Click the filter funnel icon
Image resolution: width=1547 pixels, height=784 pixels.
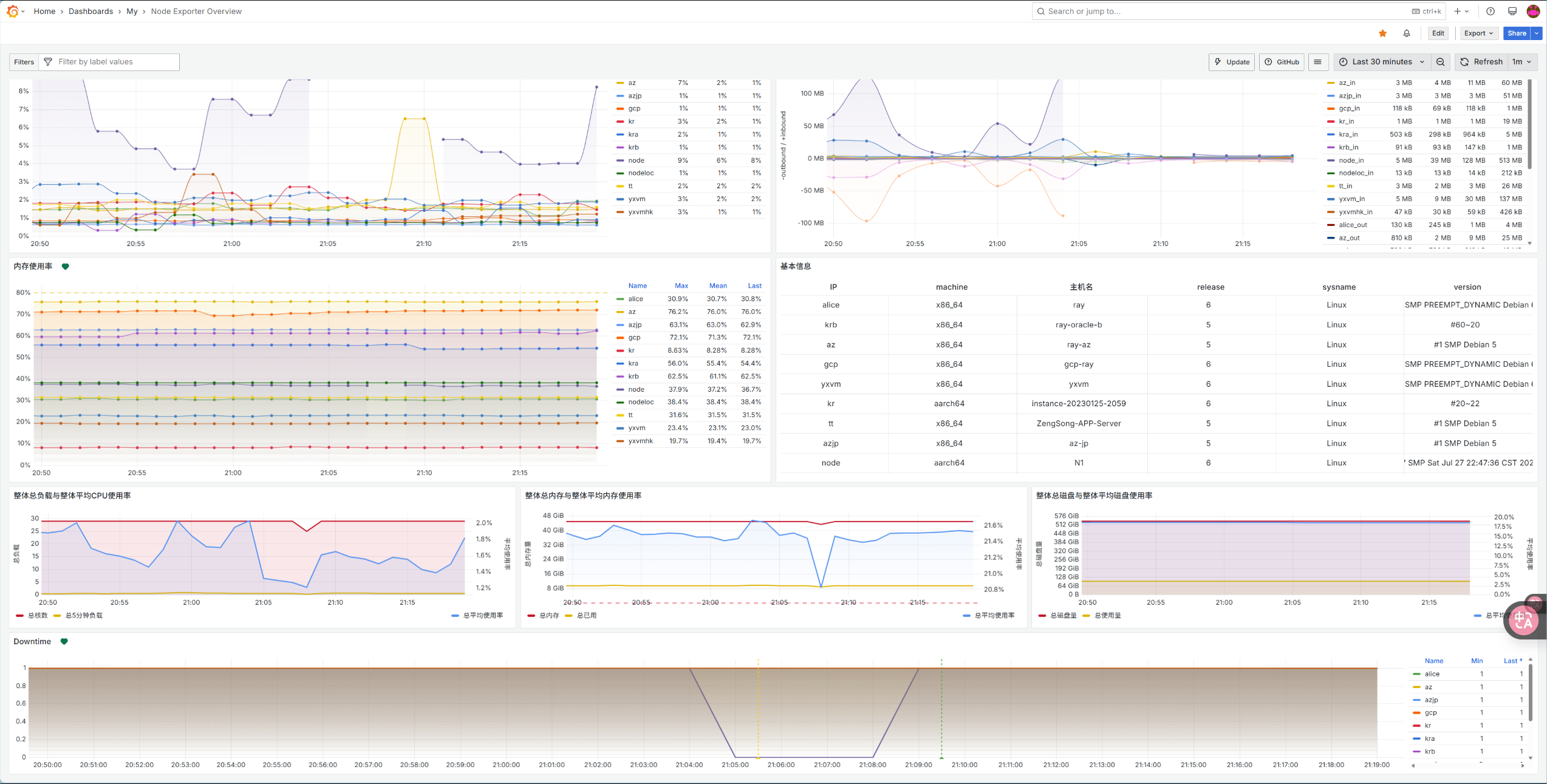(x=48, y=62)
